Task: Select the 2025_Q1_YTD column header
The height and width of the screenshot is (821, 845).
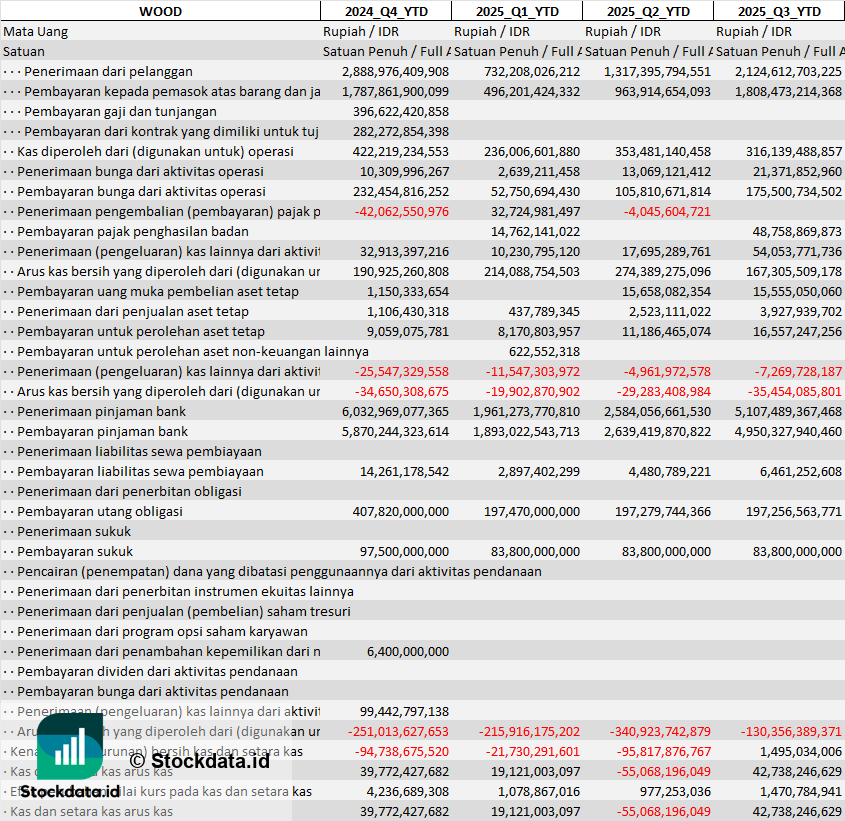Action: [517, 11]
